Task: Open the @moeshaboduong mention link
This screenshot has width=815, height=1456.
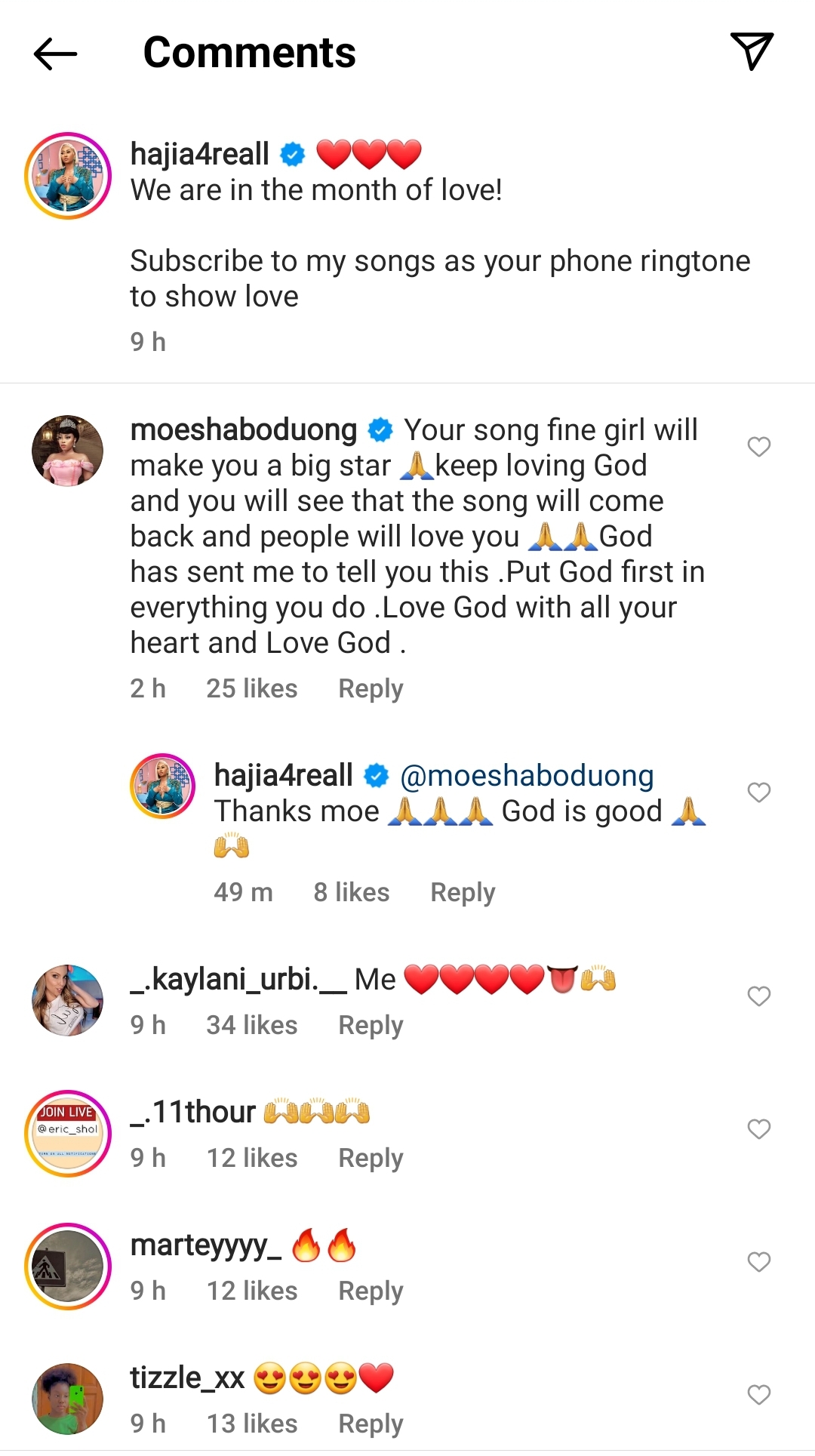Action: (527, 776)
